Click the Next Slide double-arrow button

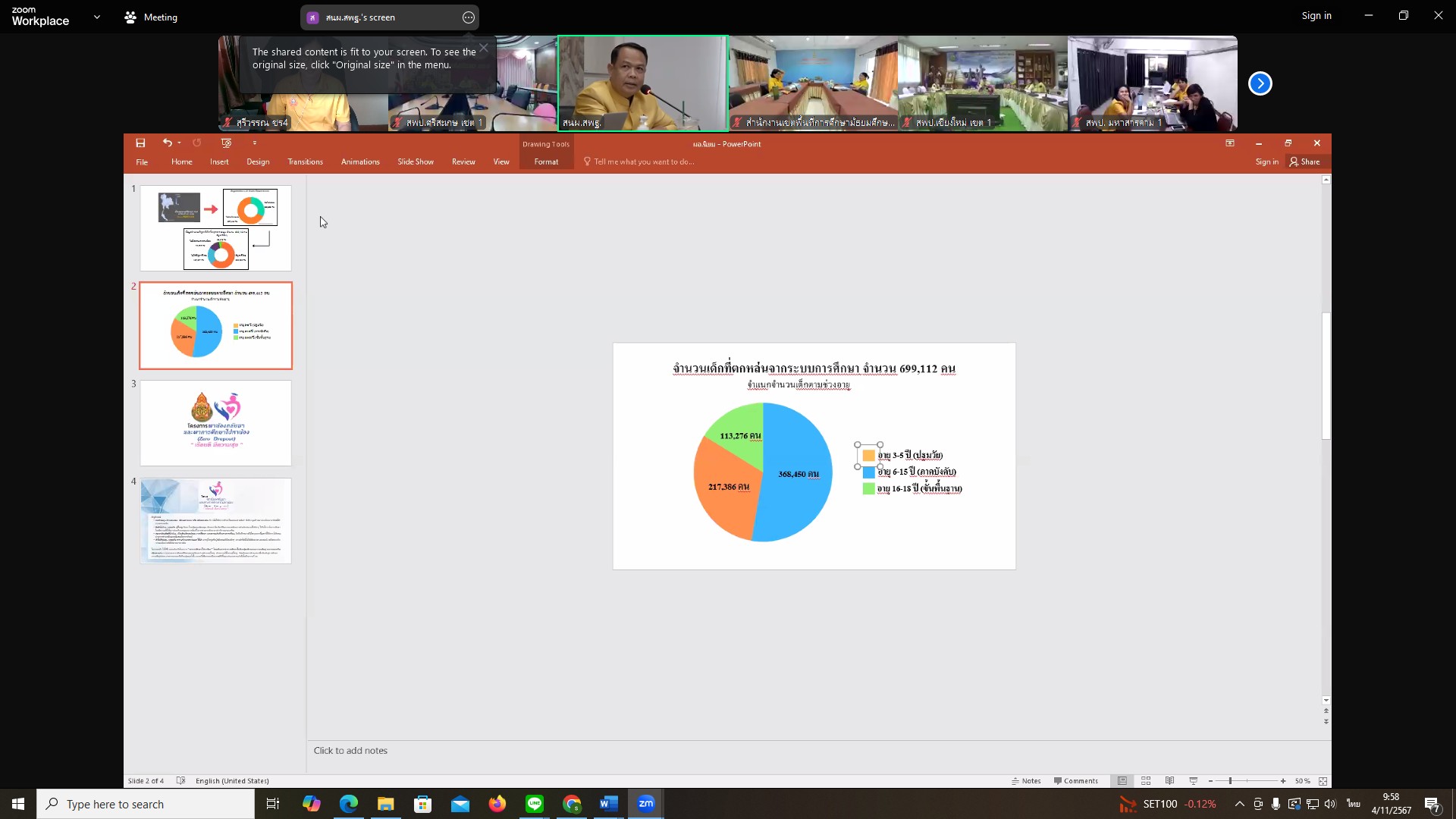pyautogui.click(x=1326, y=721)
